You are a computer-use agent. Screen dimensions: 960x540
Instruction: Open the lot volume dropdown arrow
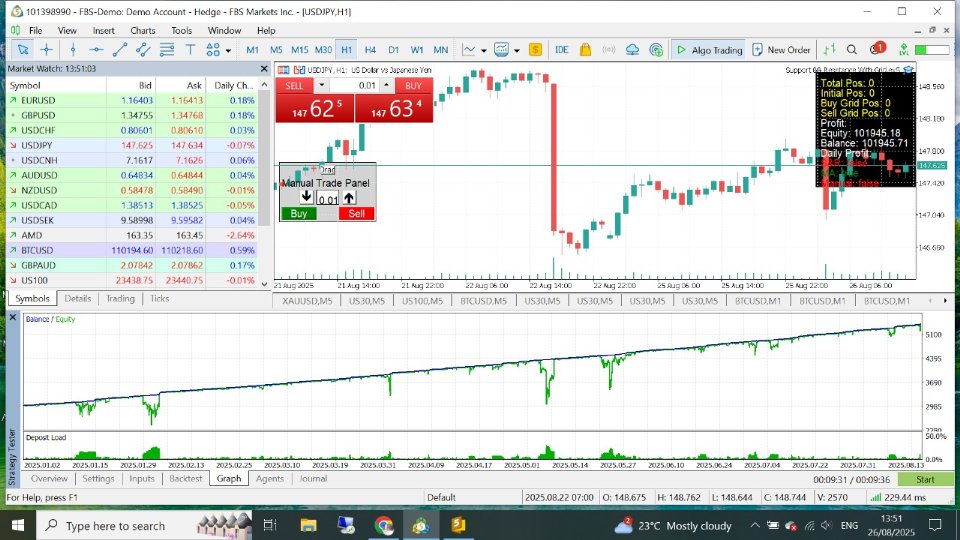click(x=321, y=86)
